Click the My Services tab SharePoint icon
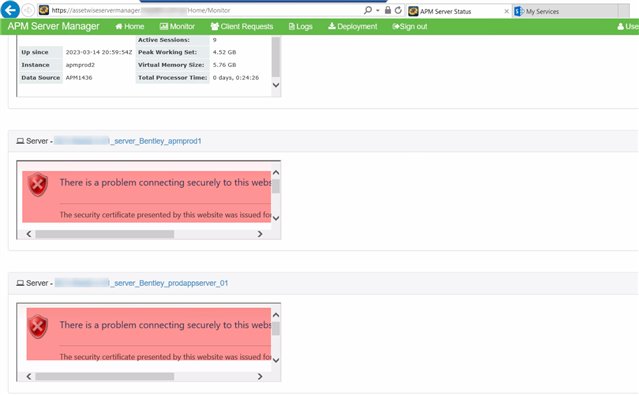This screenshot has height=395, width=639. [x=519, y=11]
